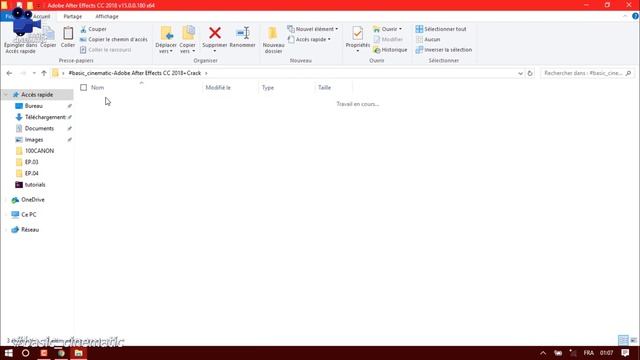
Task: Refresh the current folder view
Action: 530,73
